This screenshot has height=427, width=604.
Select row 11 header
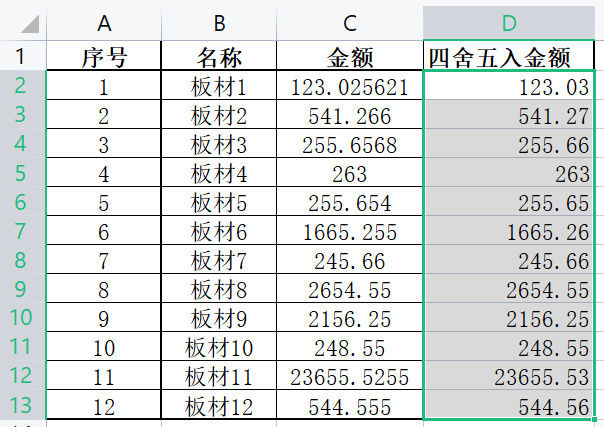tap(23, 347)
